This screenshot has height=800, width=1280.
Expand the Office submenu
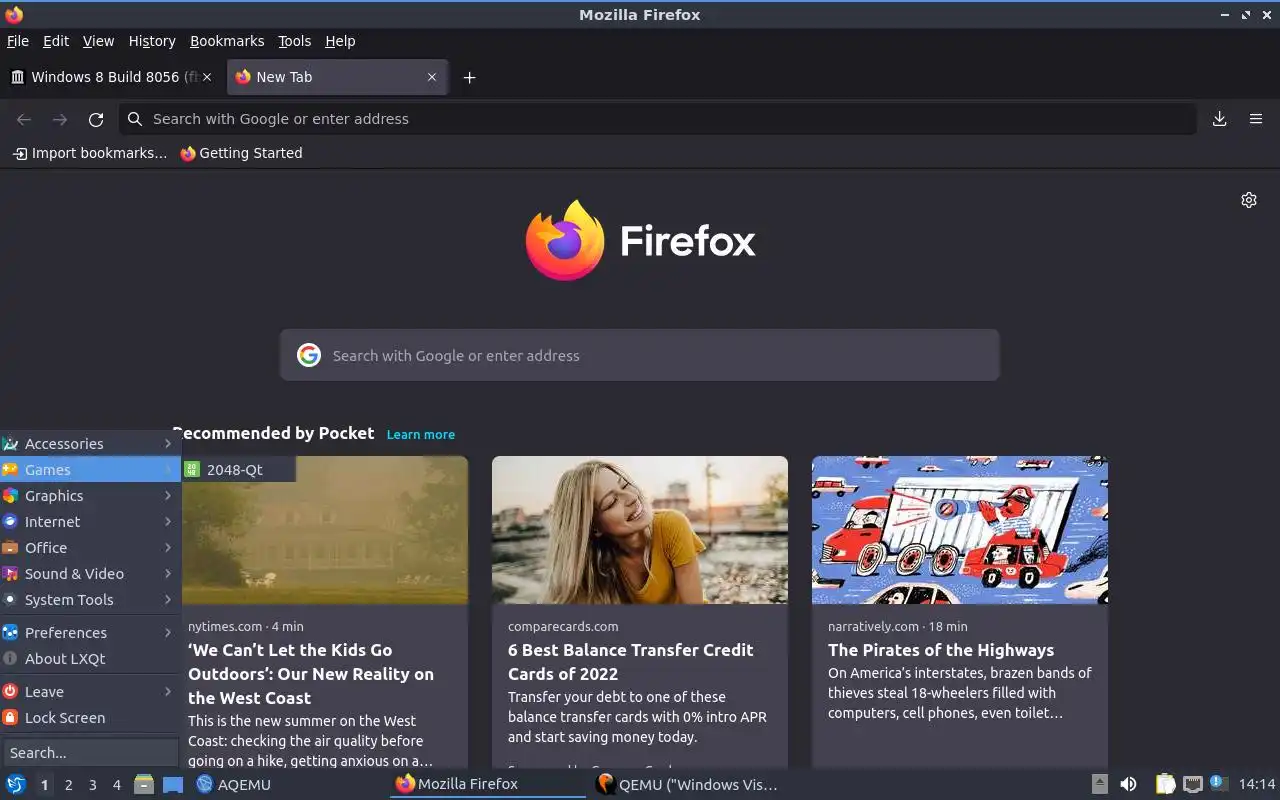click(90, 548)
